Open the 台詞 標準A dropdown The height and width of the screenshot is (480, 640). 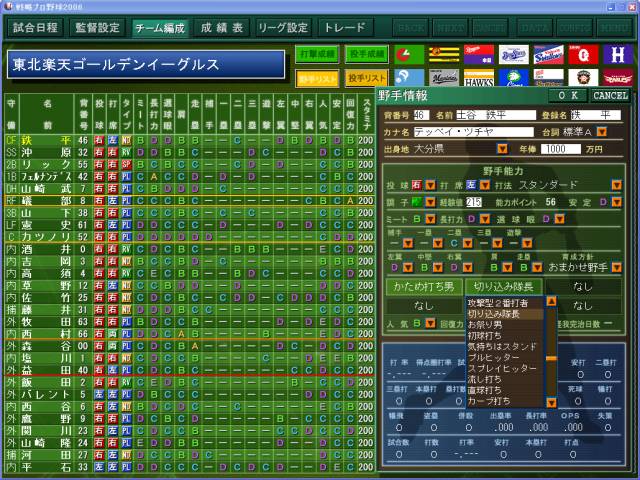(x=601, y=132)
